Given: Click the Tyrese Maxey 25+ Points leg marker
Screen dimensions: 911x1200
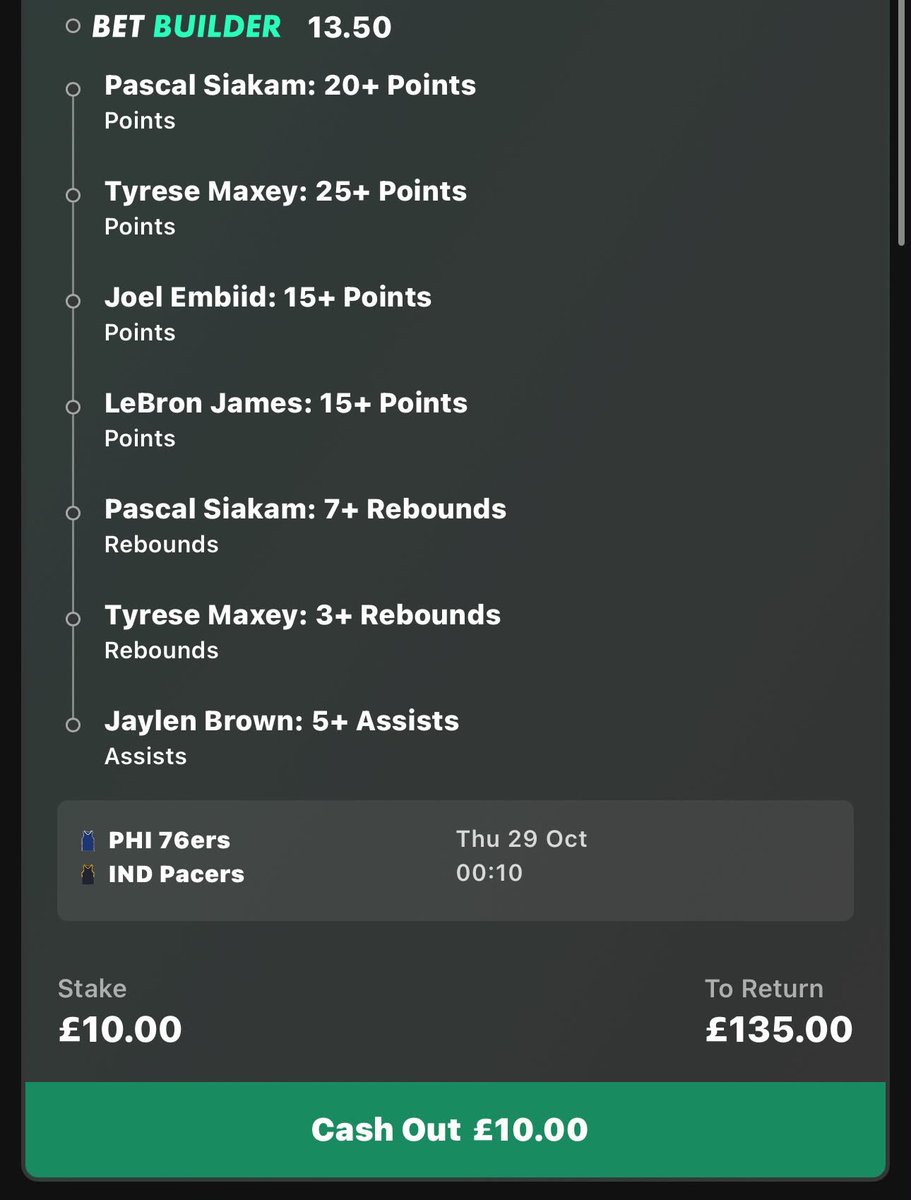Looking at the screenshot, I should pos(72,196).
